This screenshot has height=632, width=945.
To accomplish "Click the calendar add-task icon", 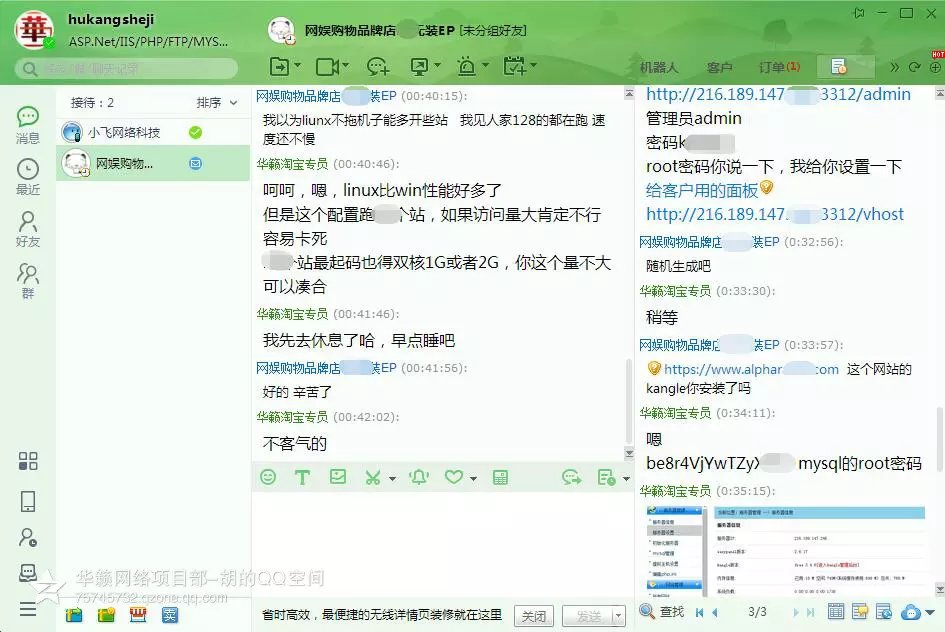I will (x=515, y=66).
